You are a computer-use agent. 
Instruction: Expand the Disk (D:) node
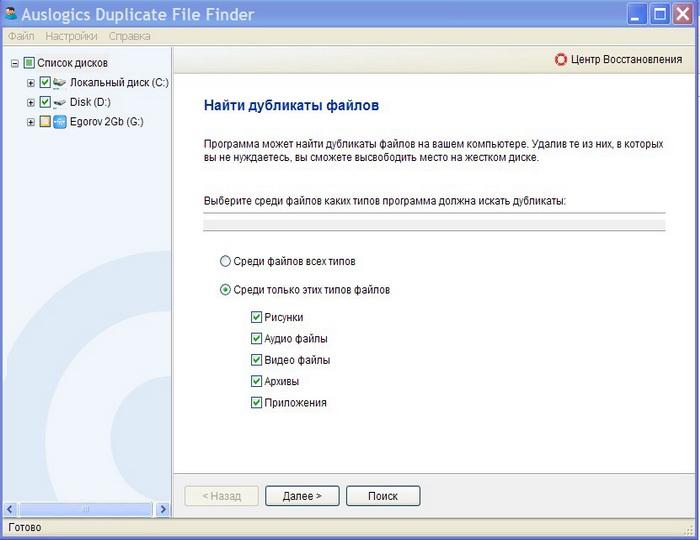point(30,103)
